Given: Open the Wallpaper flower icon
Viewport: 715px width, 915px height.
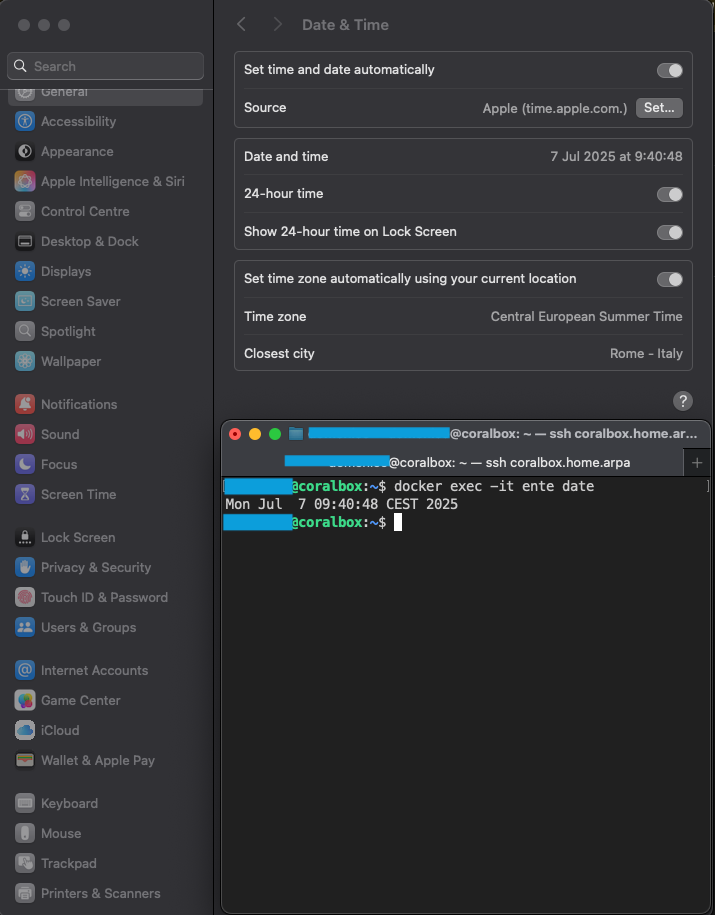Looking at the screenshot, I should pyautogui.click(x=25, y=361).
